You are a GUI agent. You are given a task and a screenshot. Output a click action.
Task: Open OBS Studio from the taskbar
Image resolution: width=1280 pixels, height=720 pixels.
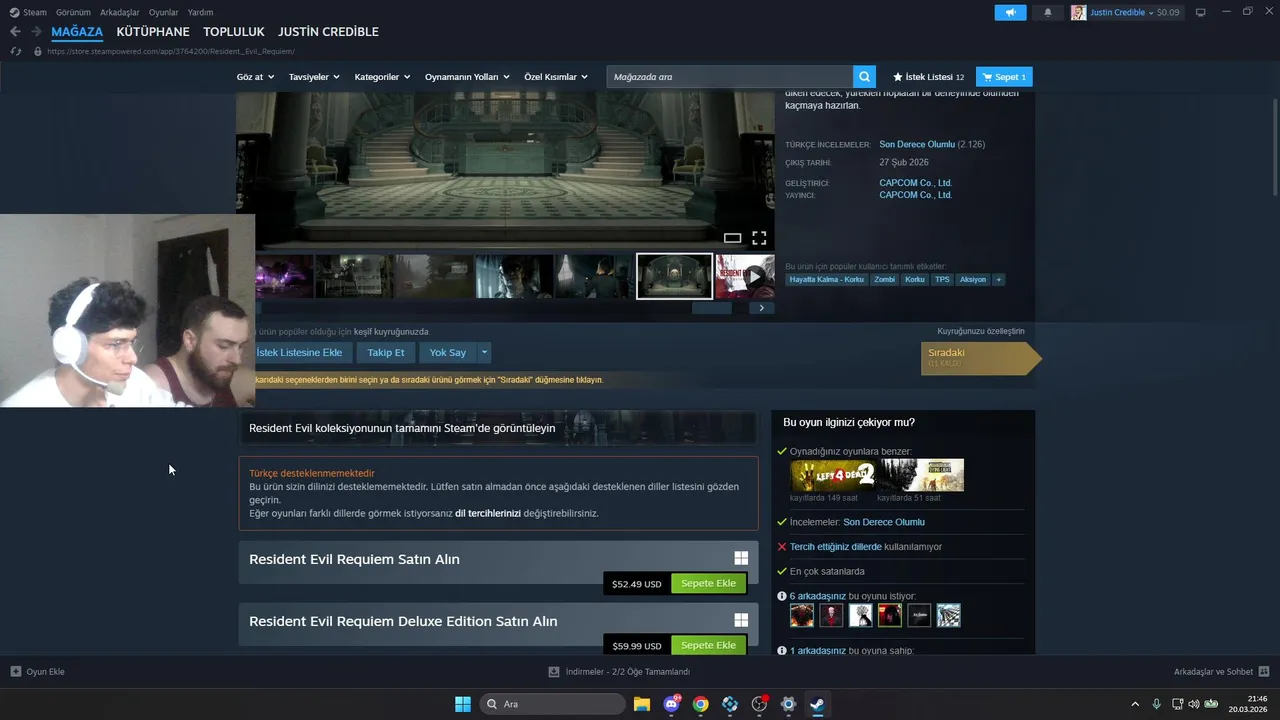coord(759,704)
